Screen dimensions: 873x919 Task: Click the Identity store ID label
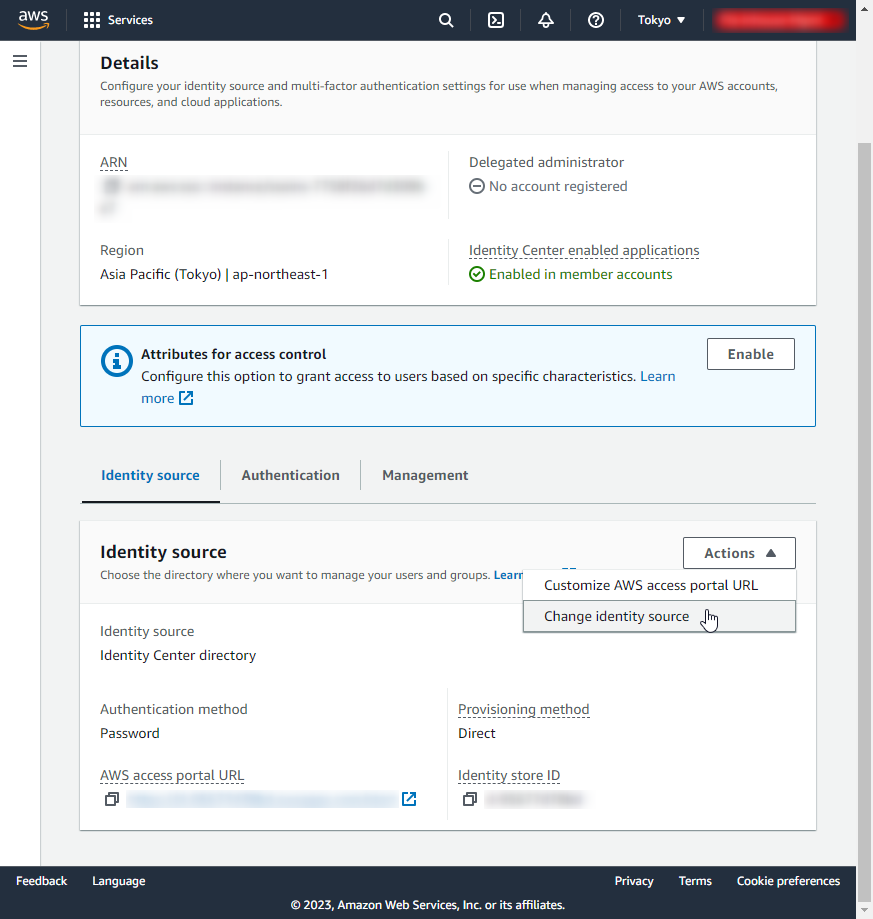click(509, 775)
